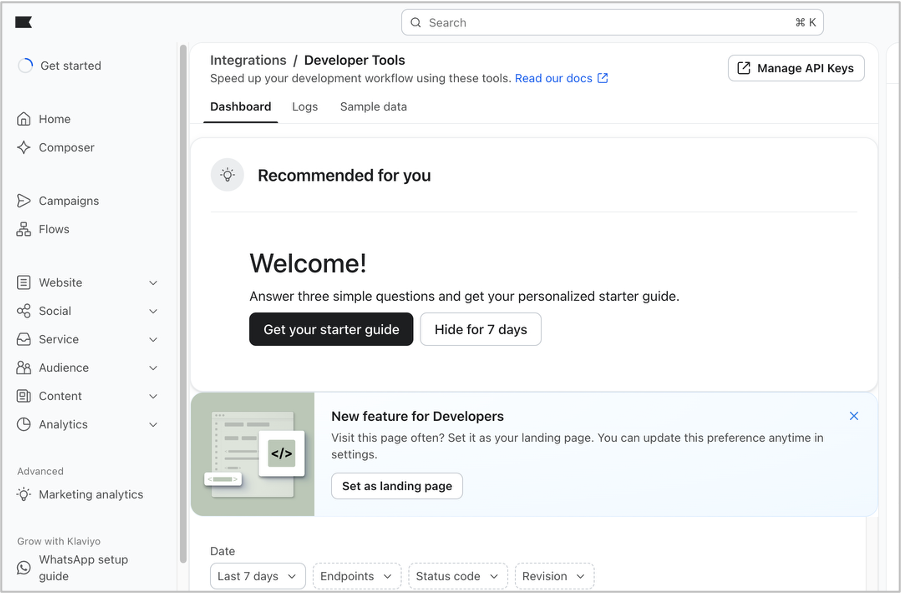Expand the Content menu chevron

pyautogui.click(x=153, y=396)
